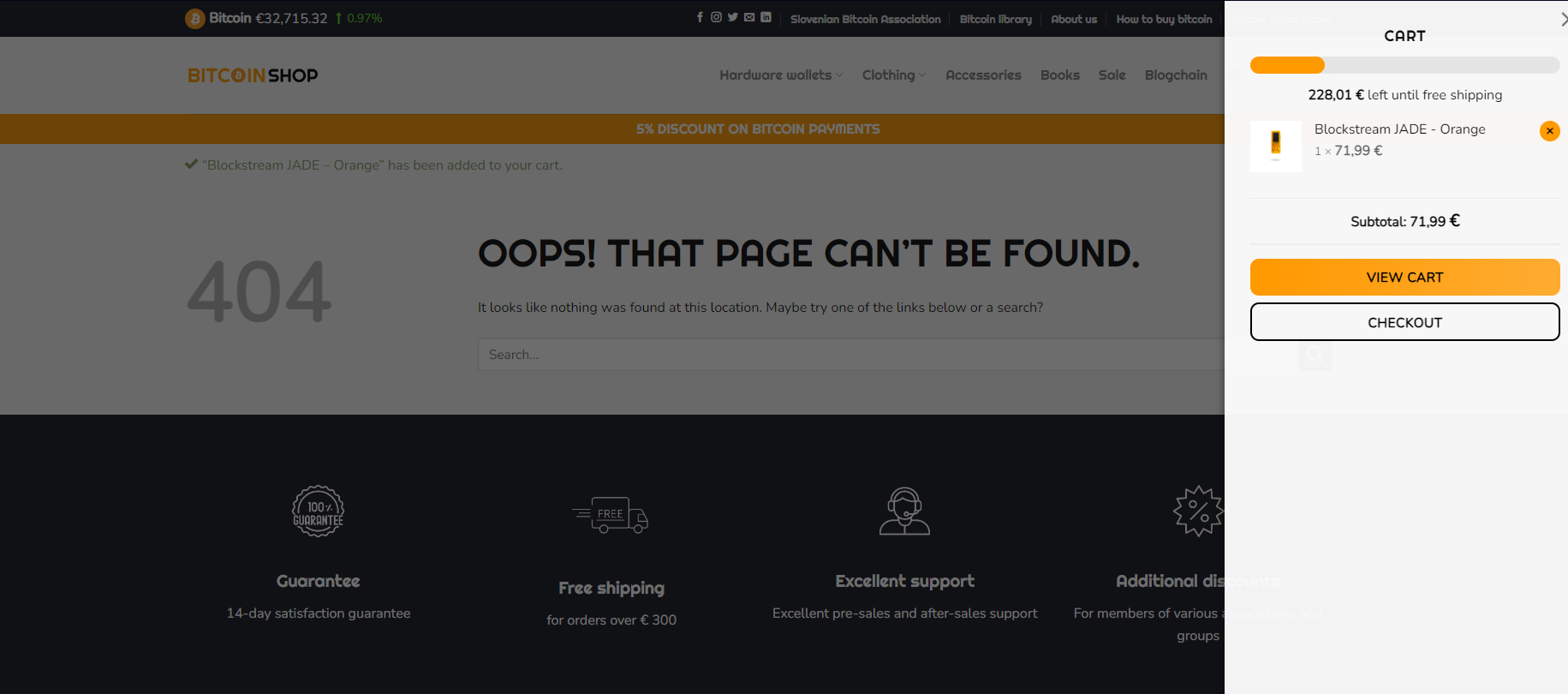Open Blockstream JADE - Orange product name
The width and height of the screenshot is (1568, 694).
pos(1399,129)
